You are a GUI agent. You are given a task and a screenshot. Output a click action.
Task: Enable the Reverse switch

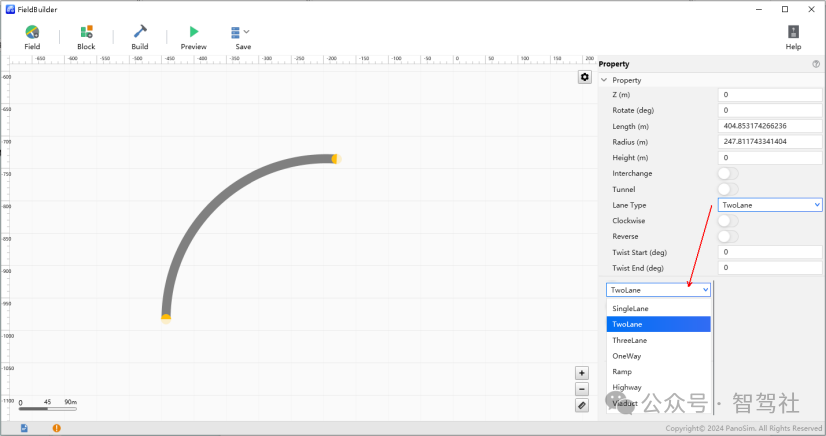coord(728,236)
